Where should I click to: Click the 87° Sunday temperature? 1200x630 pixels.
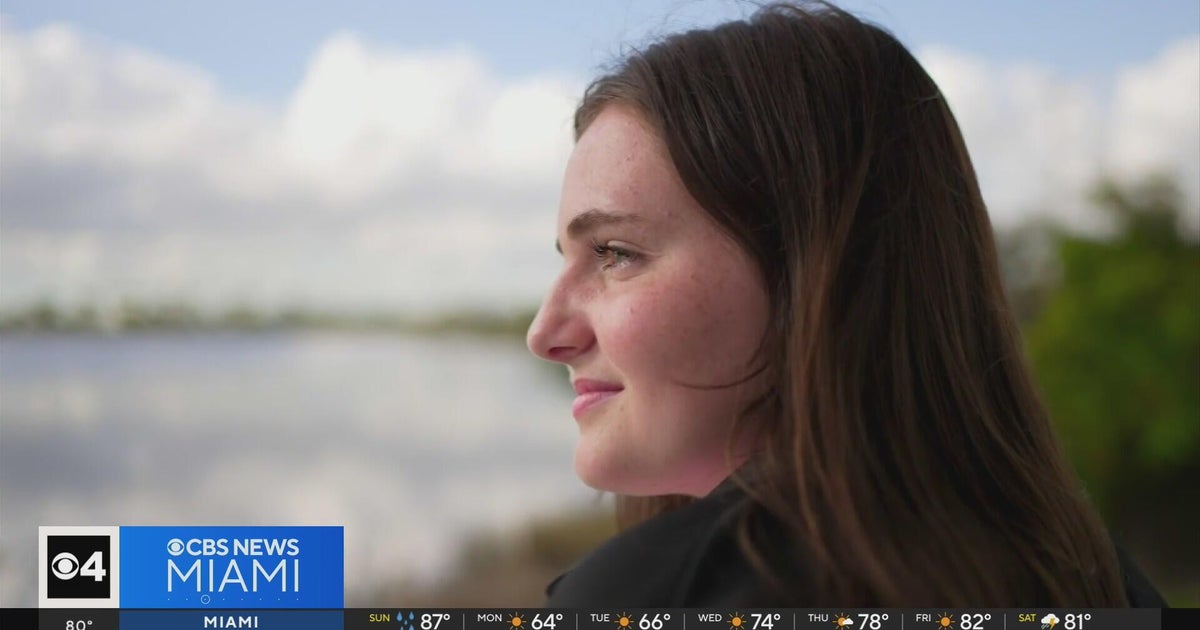pyautogui.click(x=435, y=621)
